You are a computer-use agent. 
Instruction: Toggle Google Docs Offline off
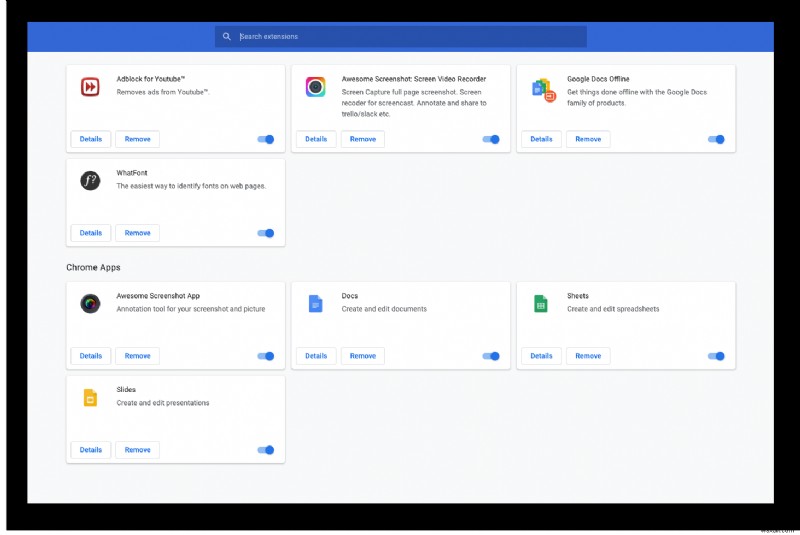[x=716, y=139]
